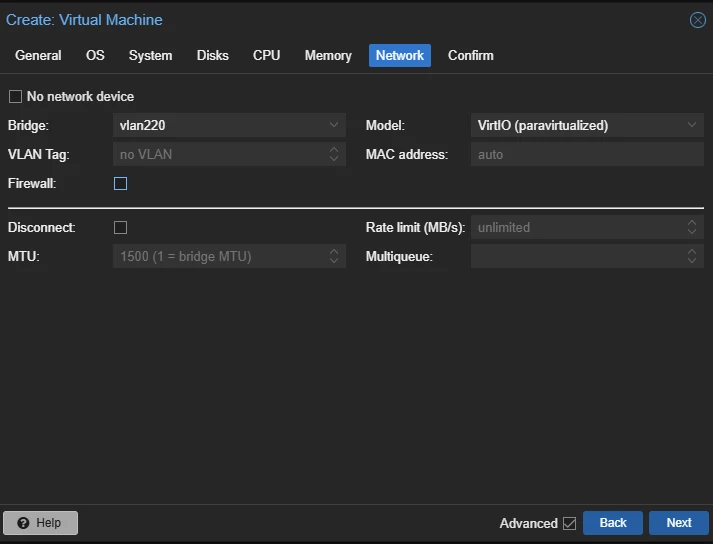Decrease the Rate limit value

click(692, 232)
